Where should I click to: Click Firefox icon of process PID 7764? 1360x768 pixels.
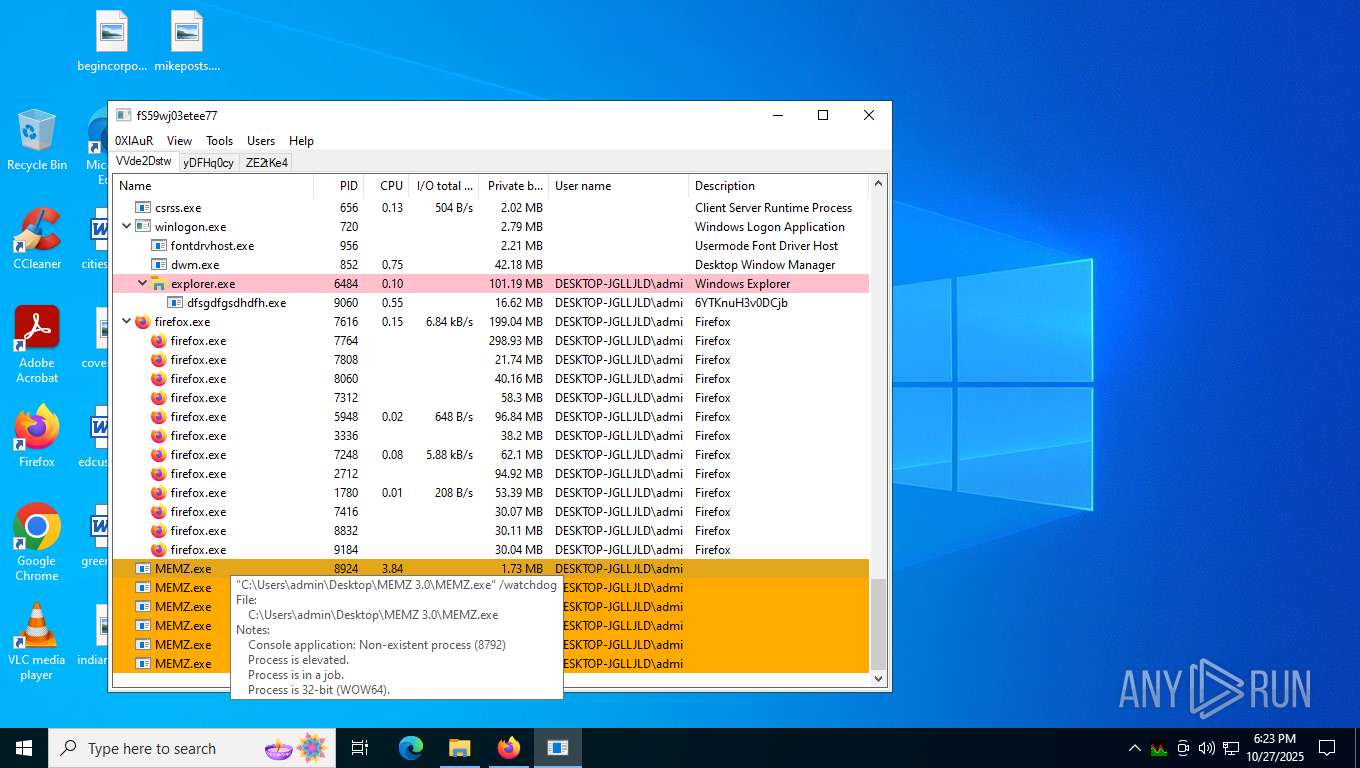(158, 341)
